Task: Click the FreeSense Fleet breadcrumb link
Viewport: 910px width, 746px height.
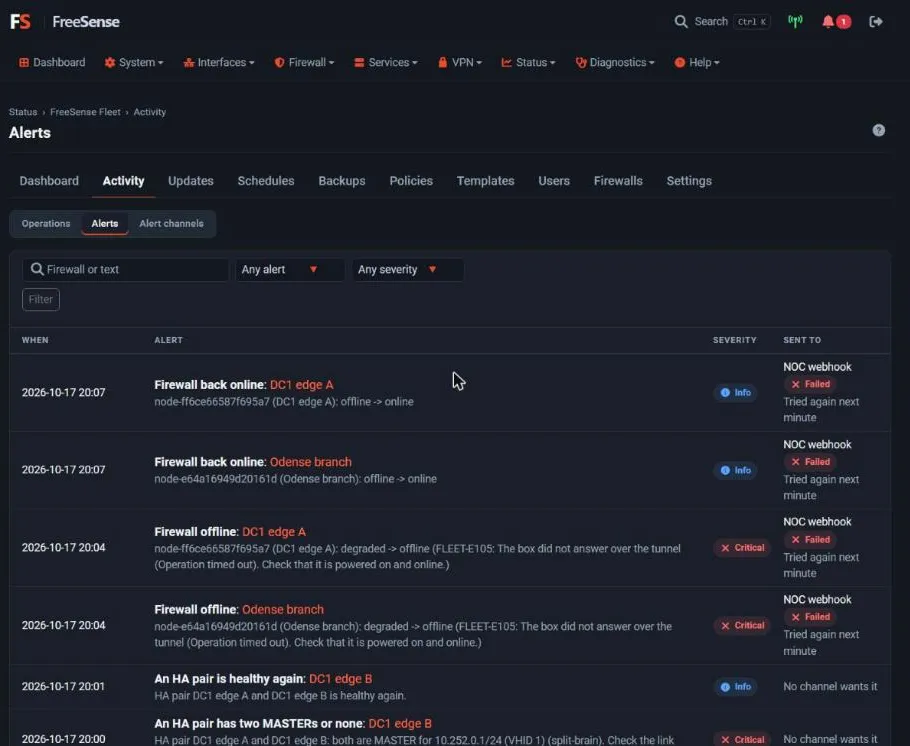Action: coord(85,112)
